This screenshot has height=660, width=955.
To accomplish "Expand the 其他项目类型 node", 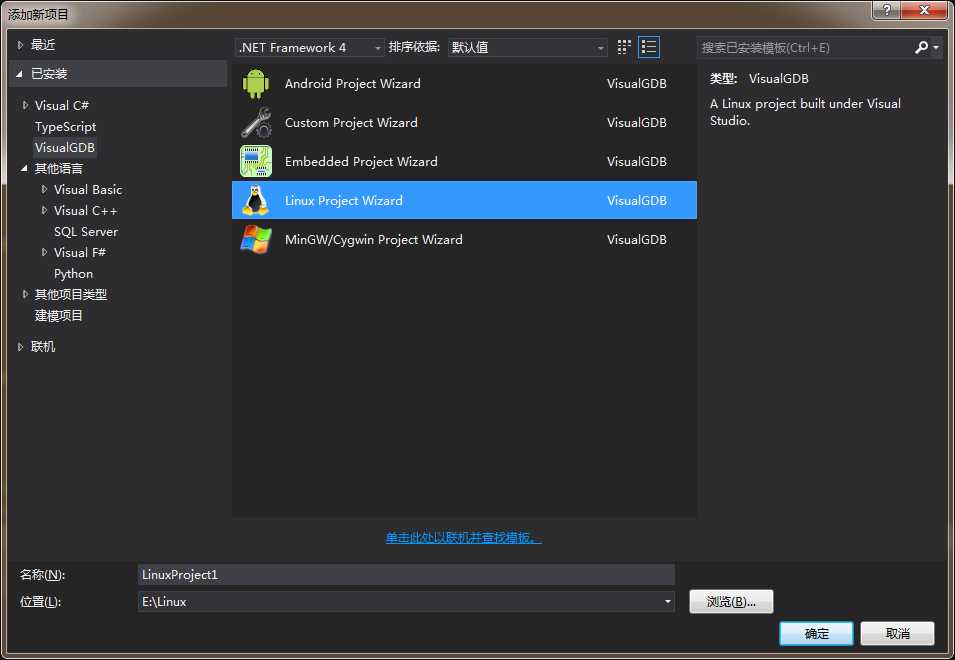I will pos(25,294).
